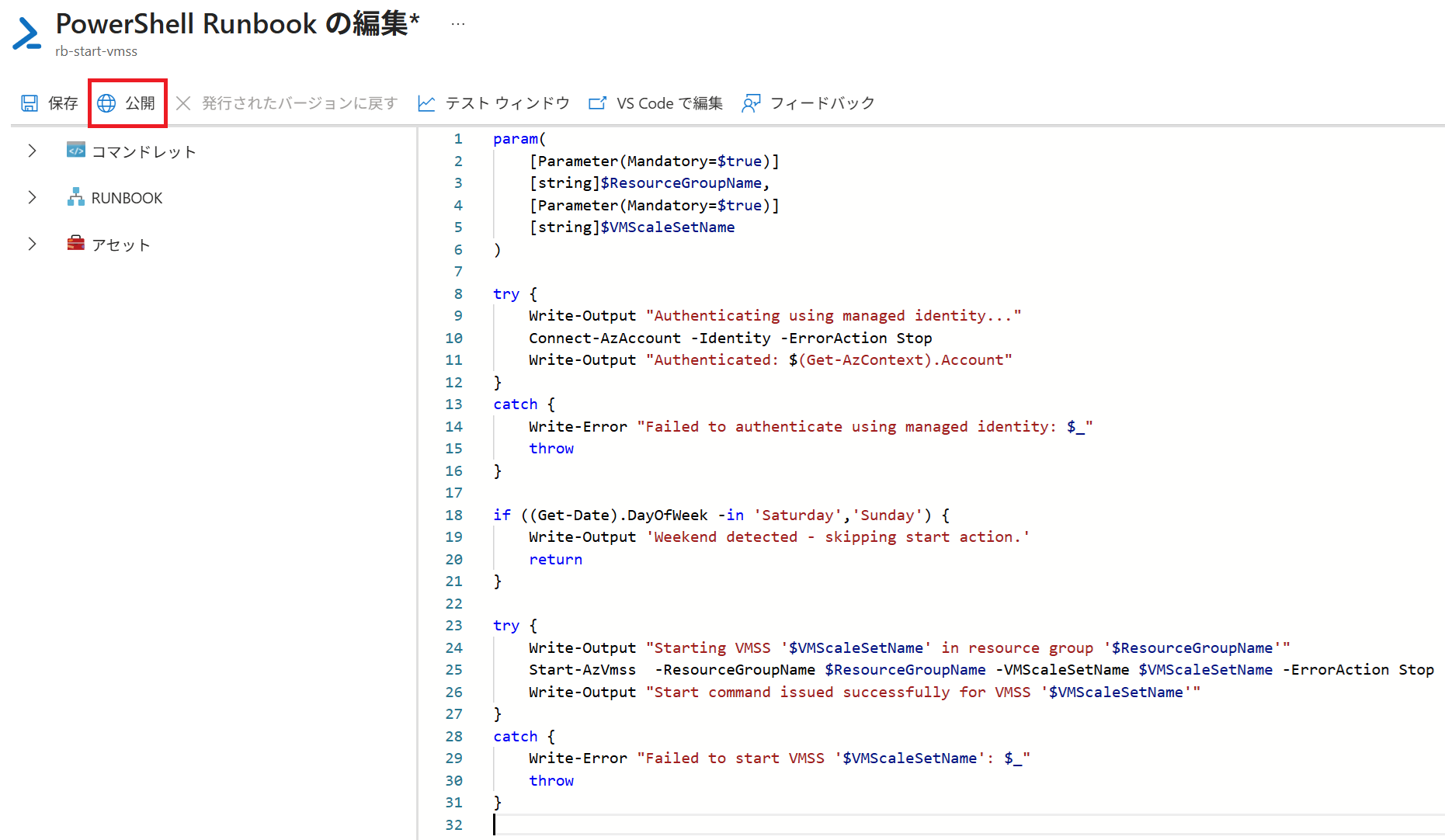Click the 'param(' keyword on line 1

coord(519,139)
